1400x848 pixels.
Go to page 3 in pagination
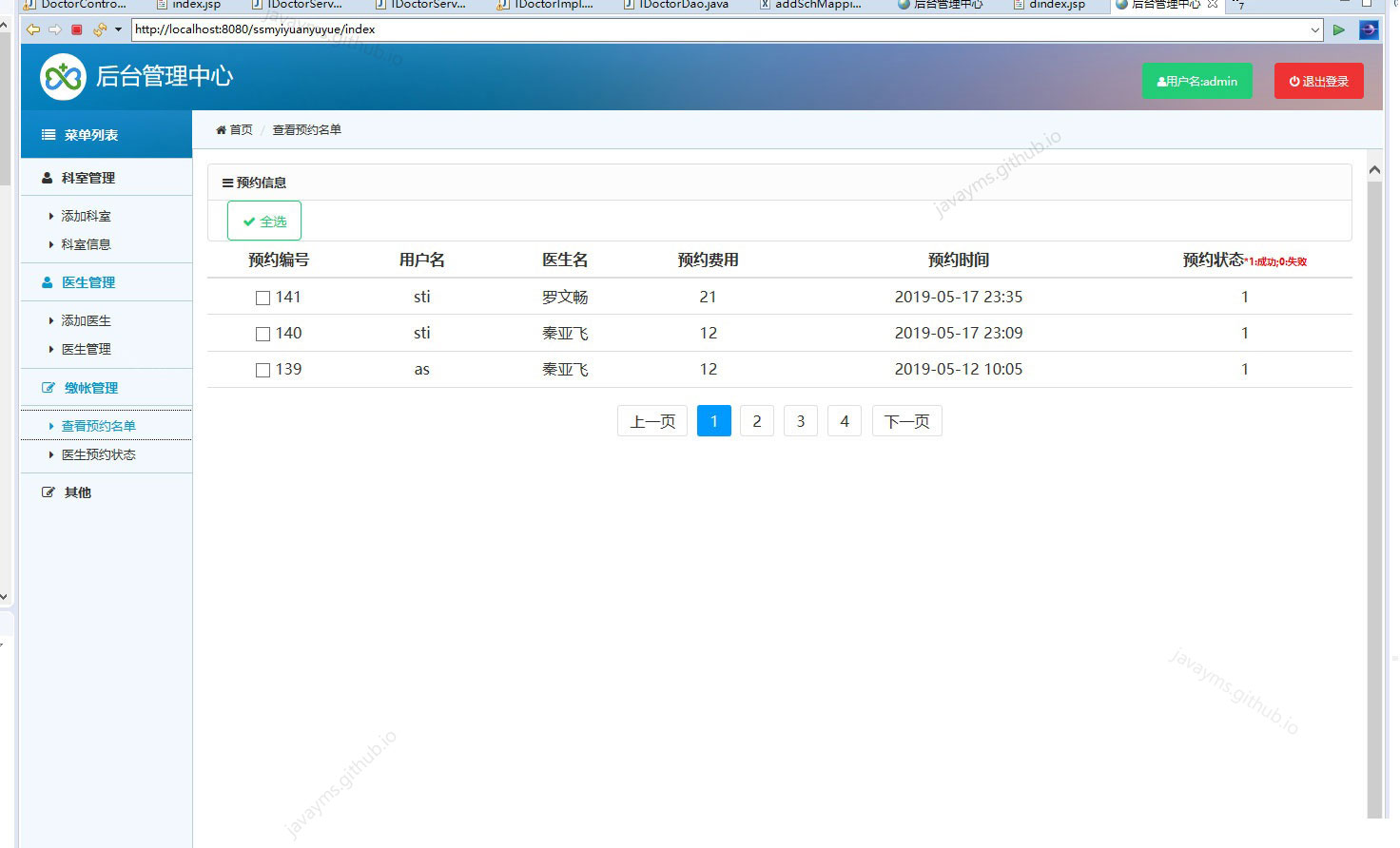pos(801,421)
